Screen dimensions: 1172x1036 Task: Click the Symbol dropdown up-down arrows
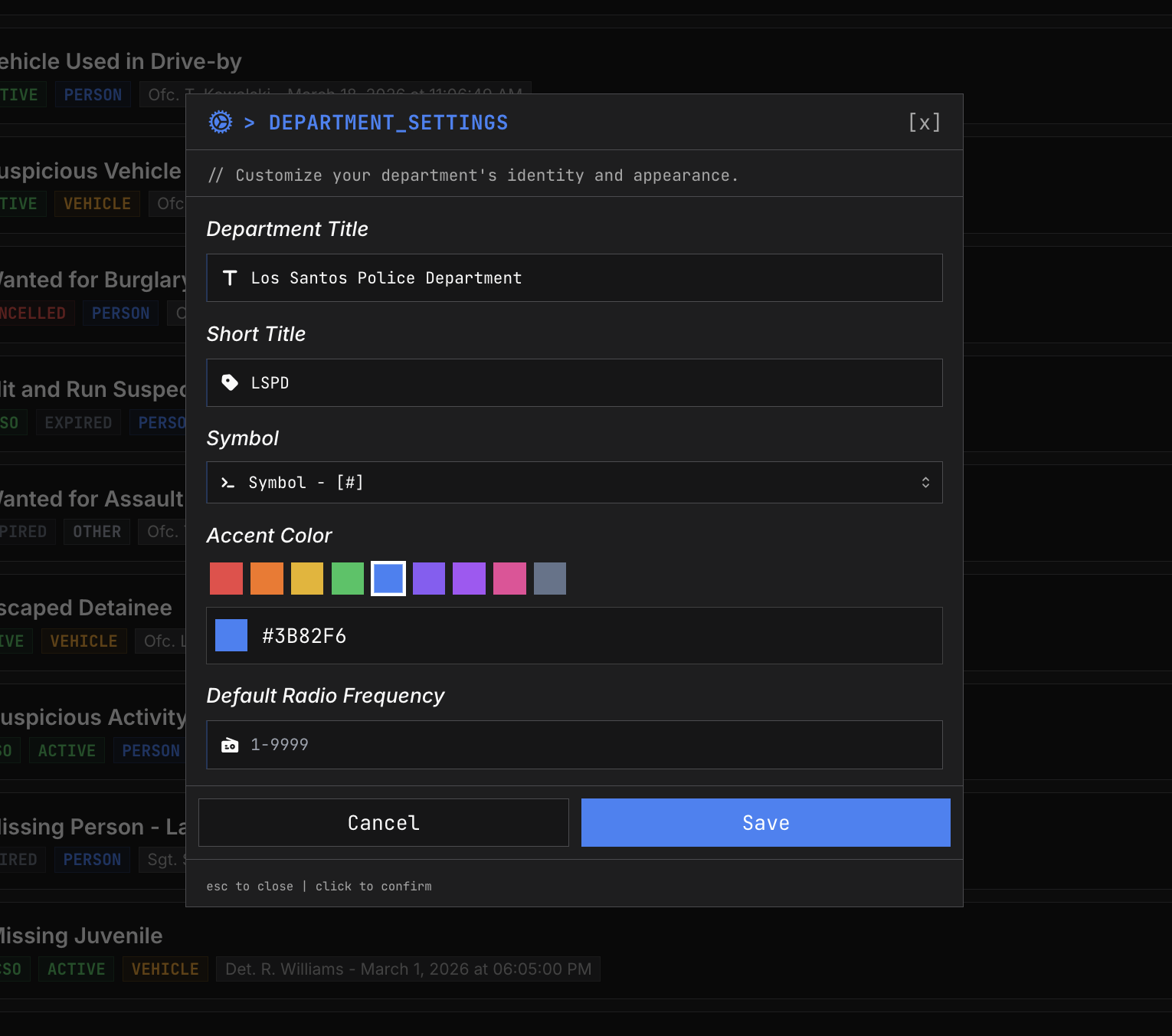click(925, 483)
